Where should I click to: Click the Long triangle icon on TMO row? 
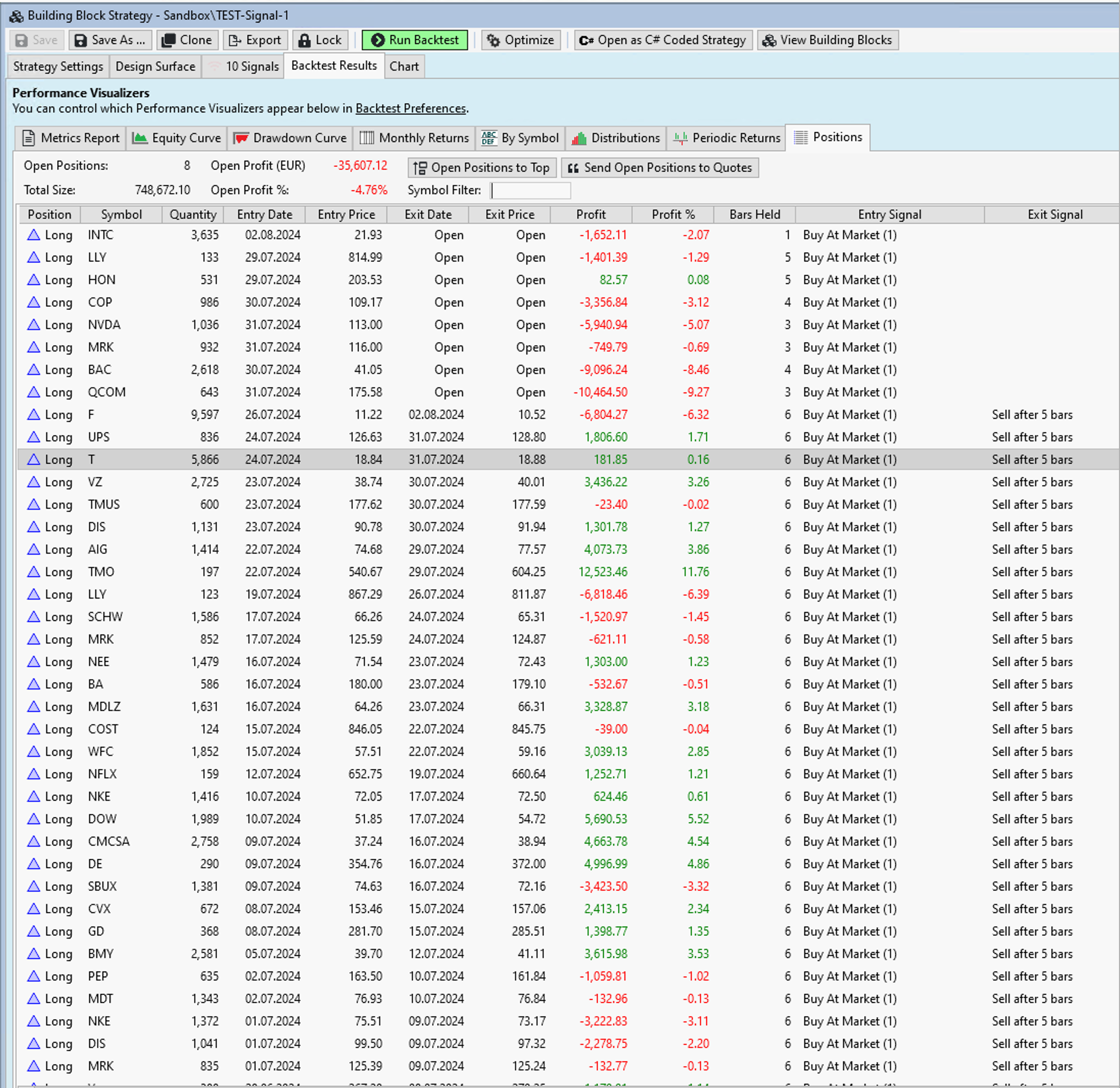click(34, 572)
